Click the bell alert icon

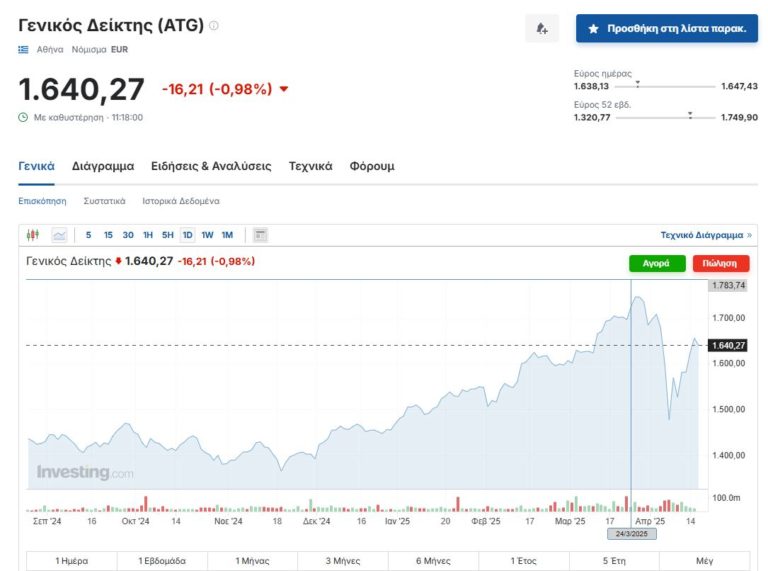click(x=542, y=28)
